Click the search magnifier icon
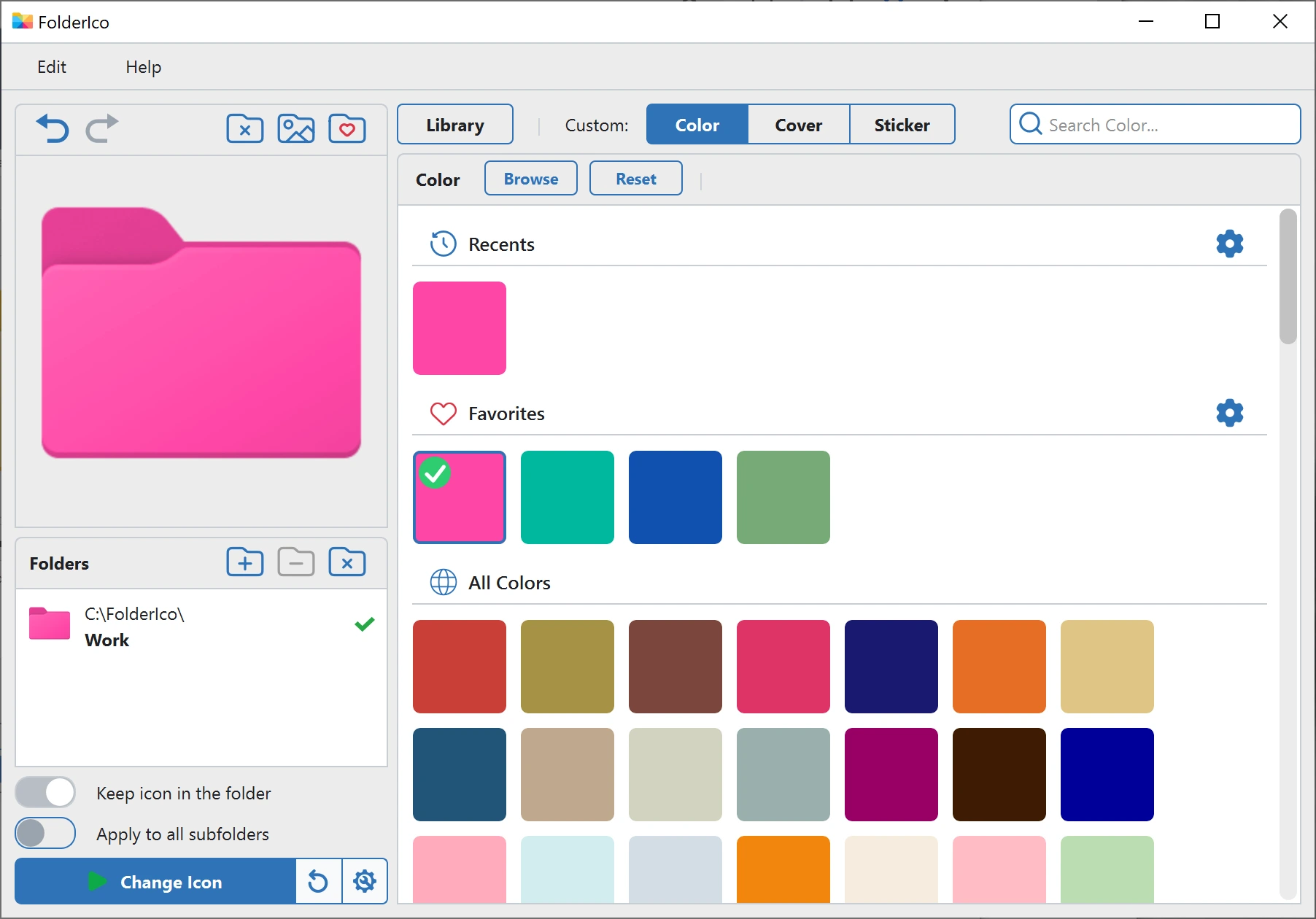The width and height of the screenshot is (1316, 919). point(1030,123)
